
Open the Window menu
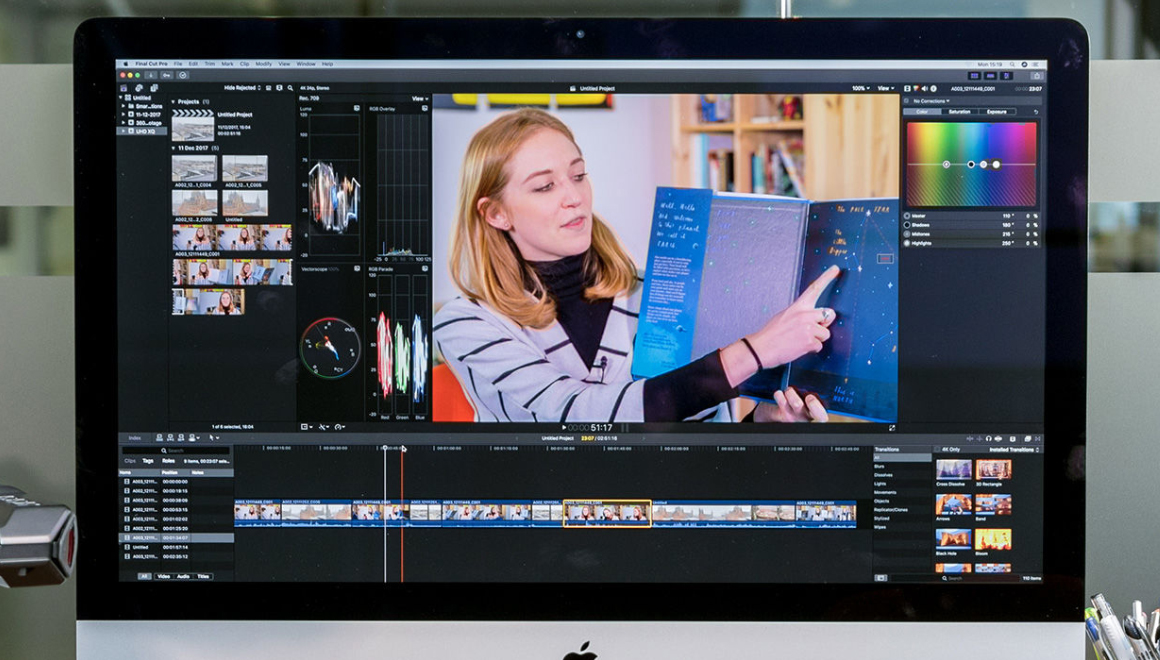click(x=306, y=64)
